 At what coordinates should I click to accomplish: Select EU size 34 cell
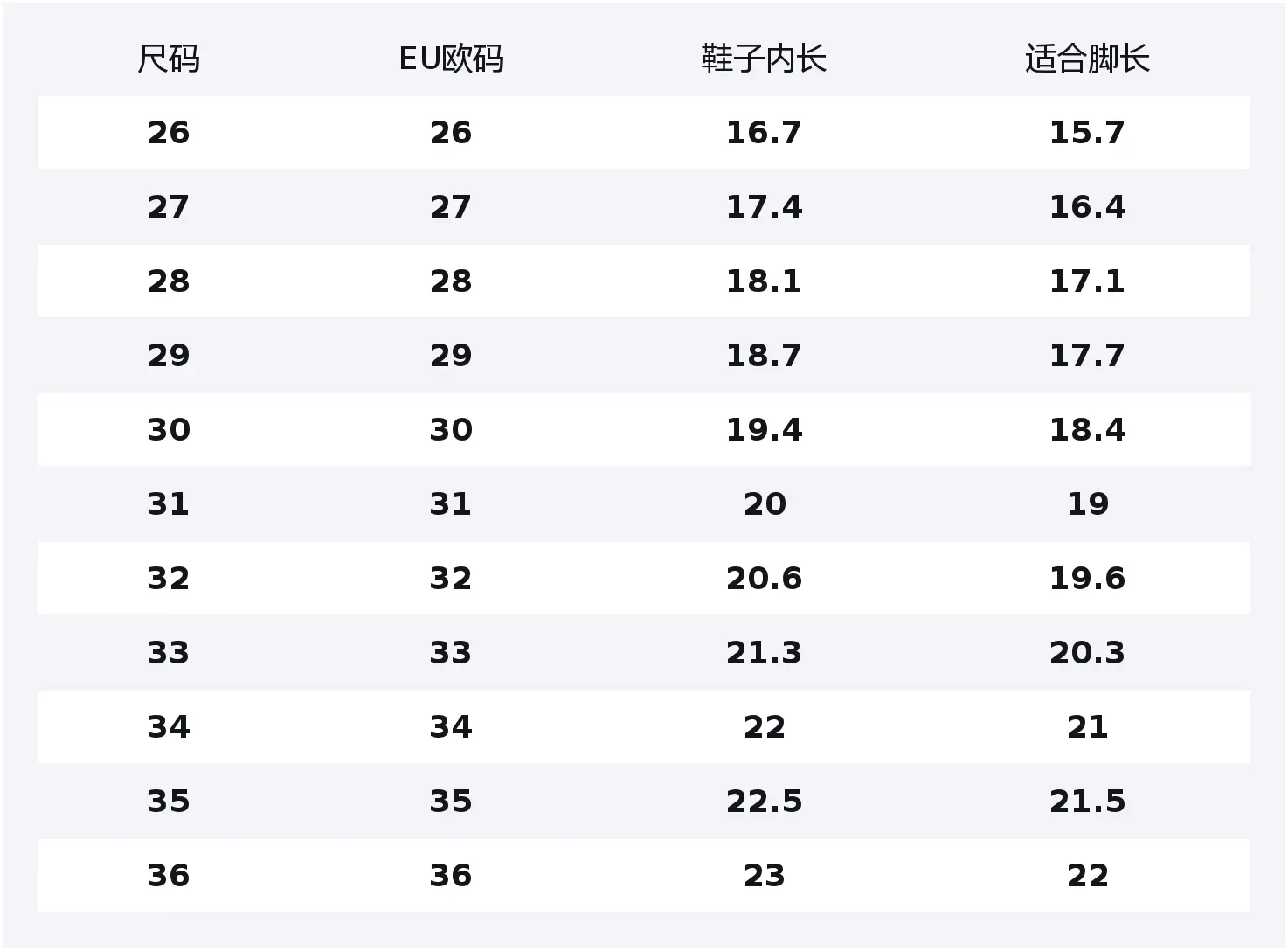(451, 727)
